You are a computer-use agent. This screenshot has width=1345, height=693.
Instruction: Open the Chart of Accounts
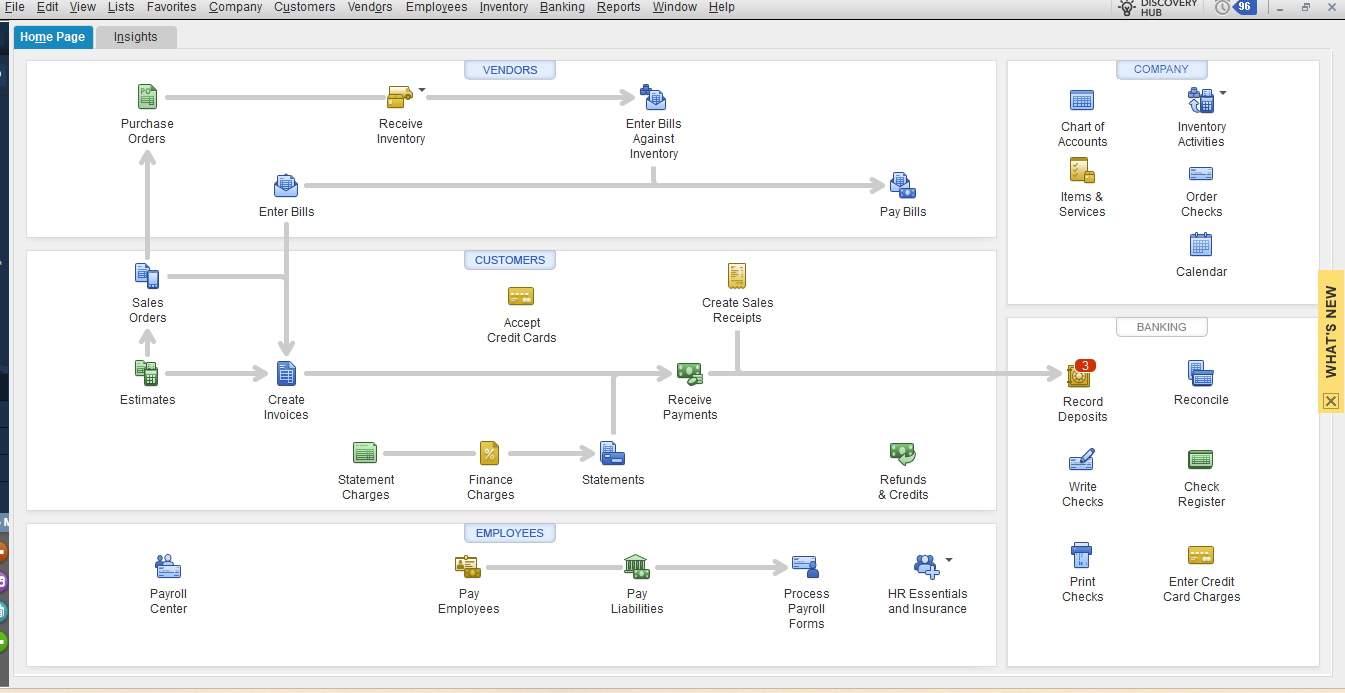[x=1082, y=100]
